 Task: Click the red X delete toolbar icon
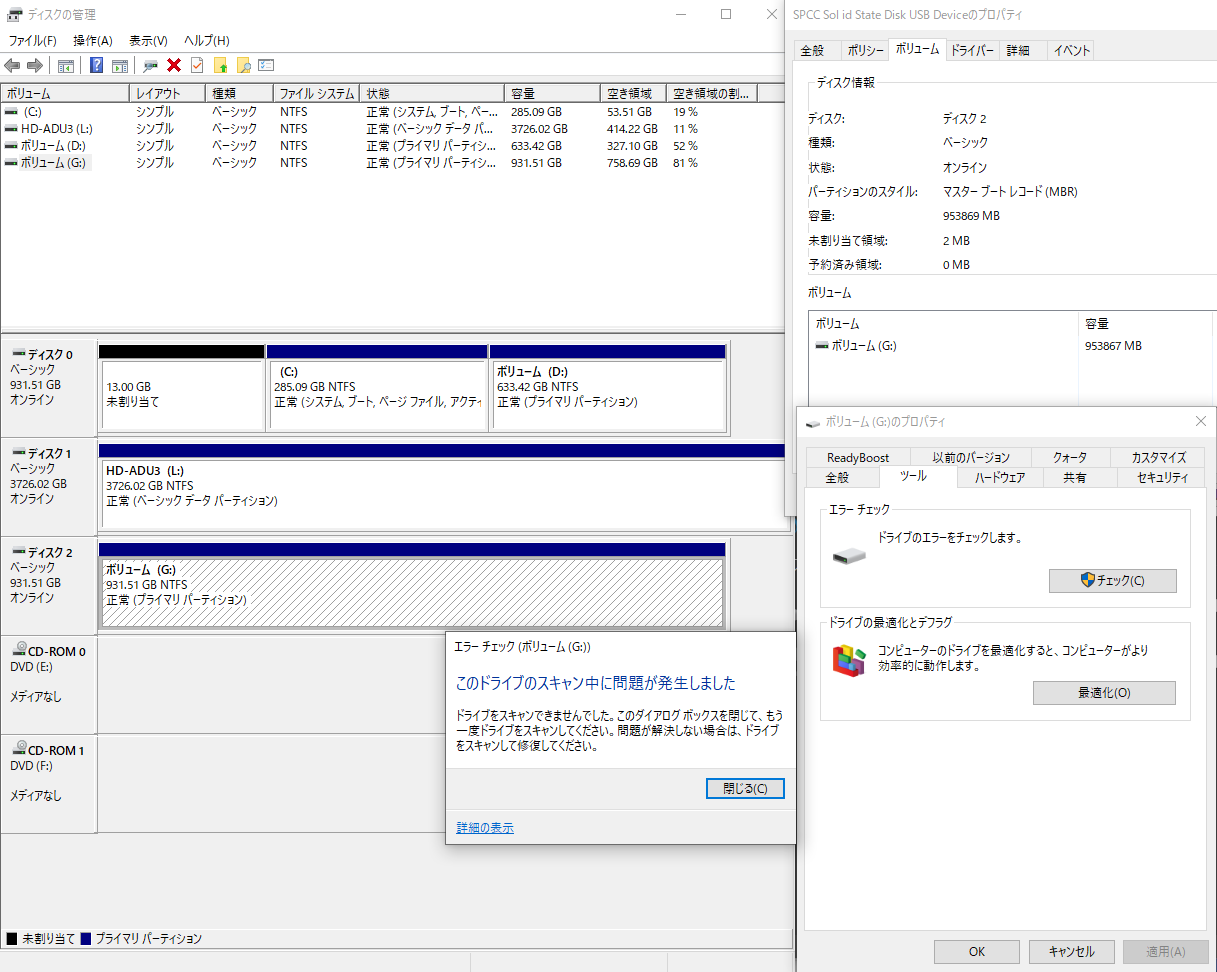tap(174, 66)
